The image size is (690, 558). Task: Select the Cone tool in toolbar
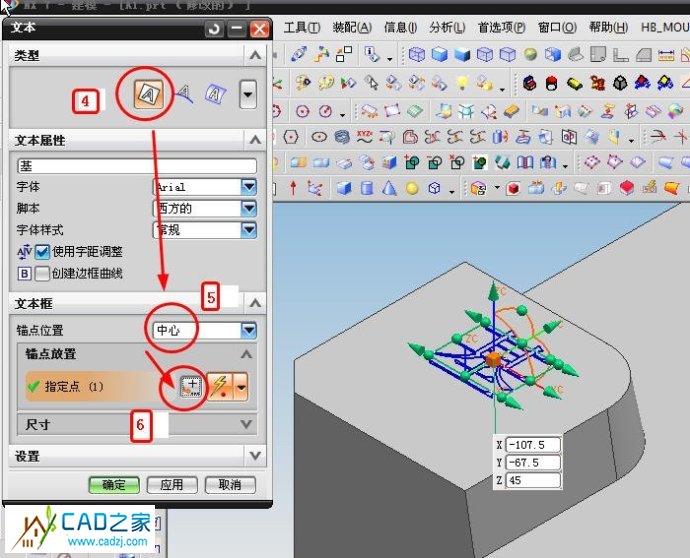pos(389,187)
